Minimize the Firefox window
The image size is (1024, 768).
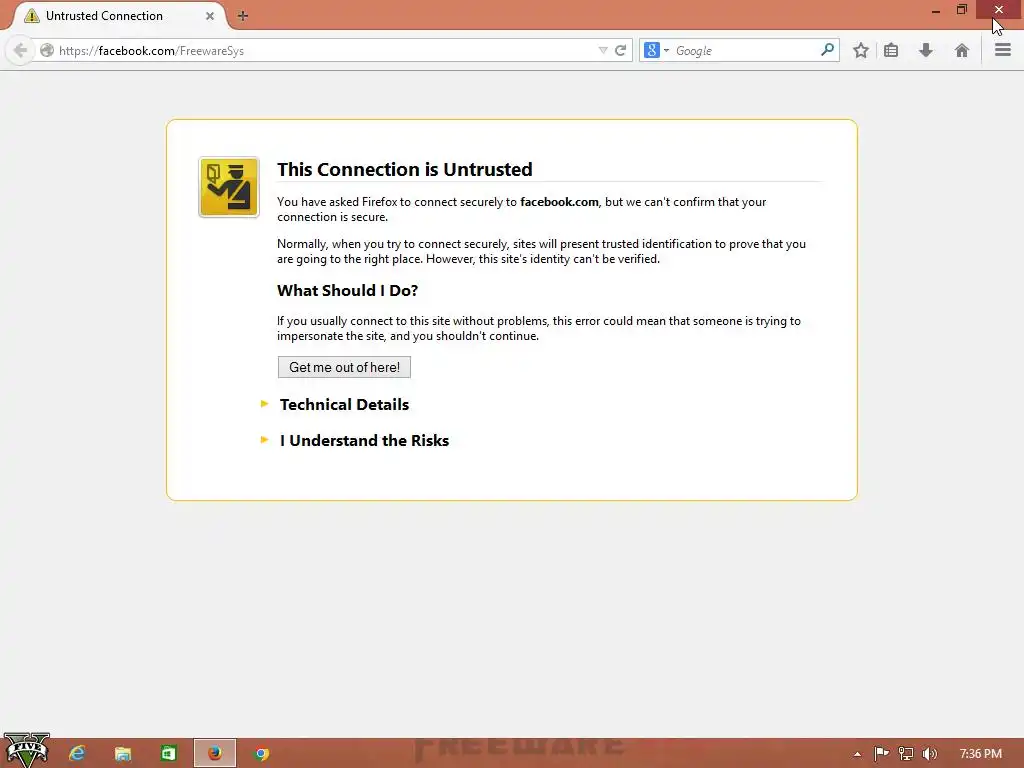(936, 10)
